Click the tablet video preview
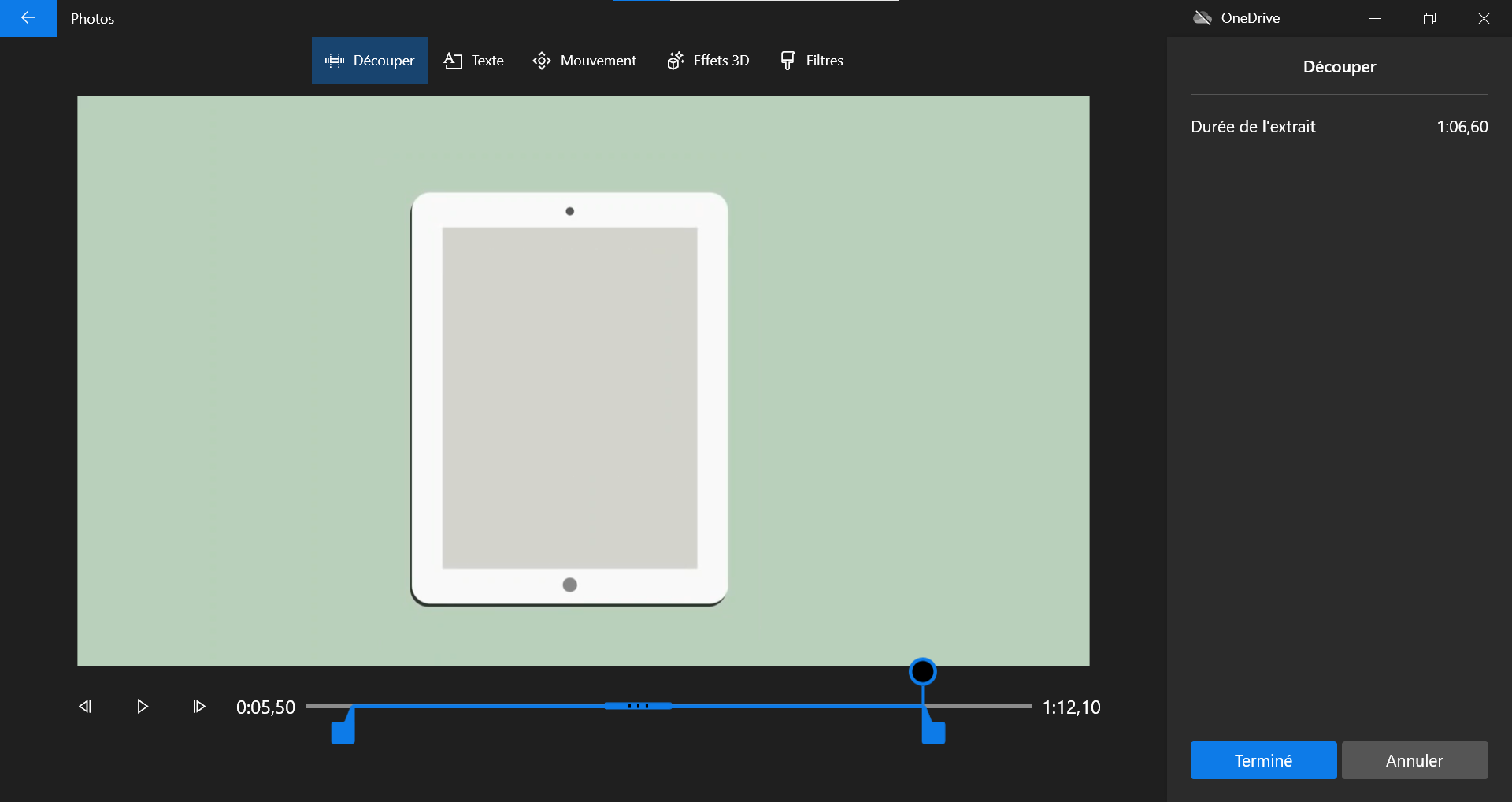Screen dimensions: 1512x802 pos(584,381)
